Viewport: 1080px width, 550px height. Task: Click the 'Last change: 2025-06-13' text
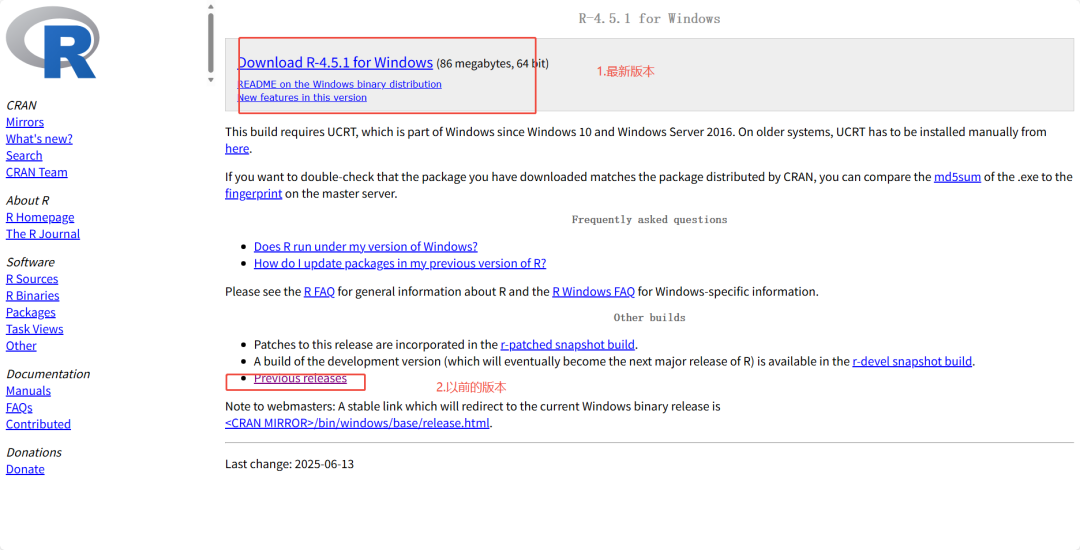[x=289, y=464]
